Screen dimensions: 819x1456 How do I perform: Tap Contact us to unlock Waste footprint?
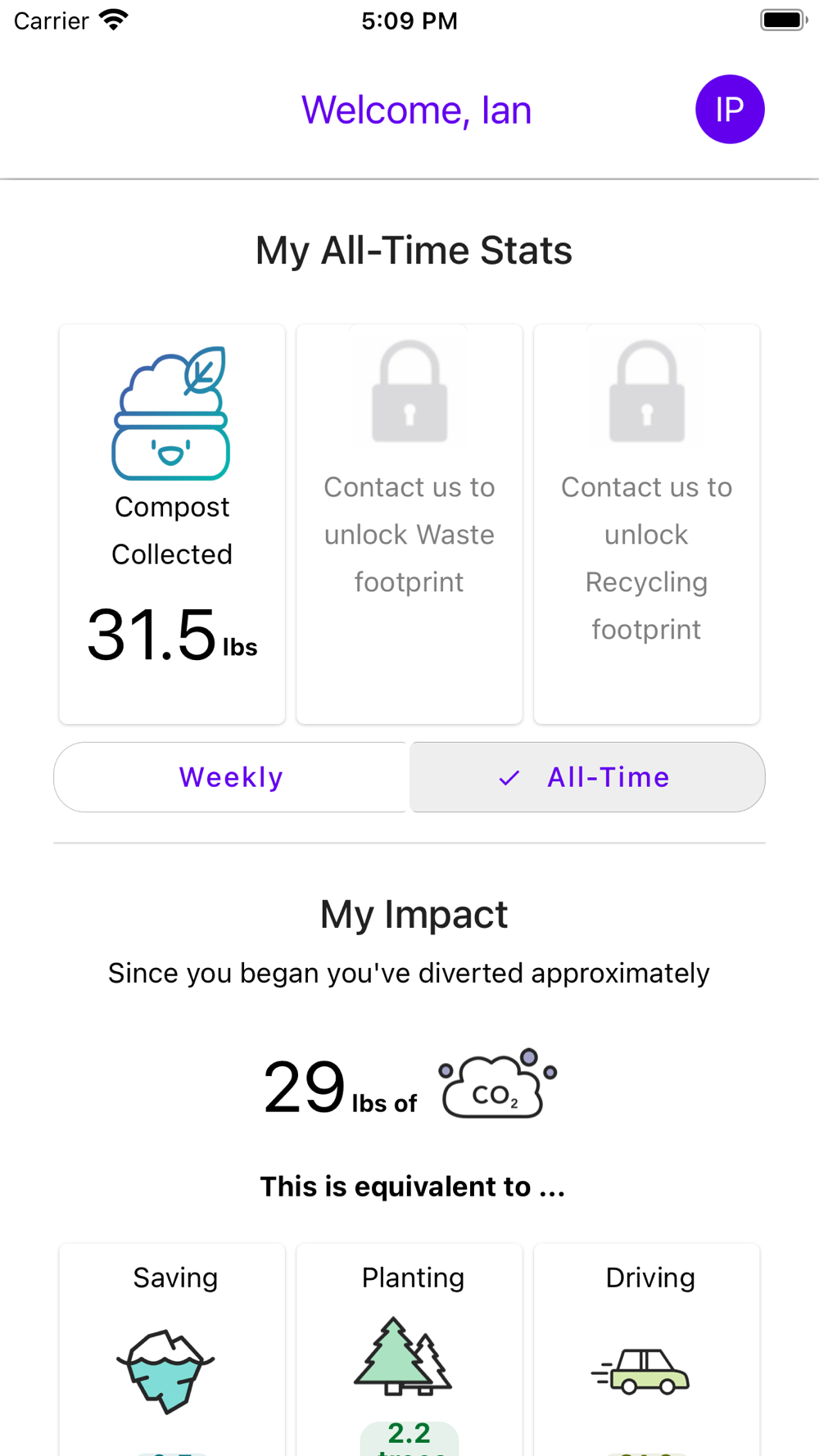(x=409, y=534)
